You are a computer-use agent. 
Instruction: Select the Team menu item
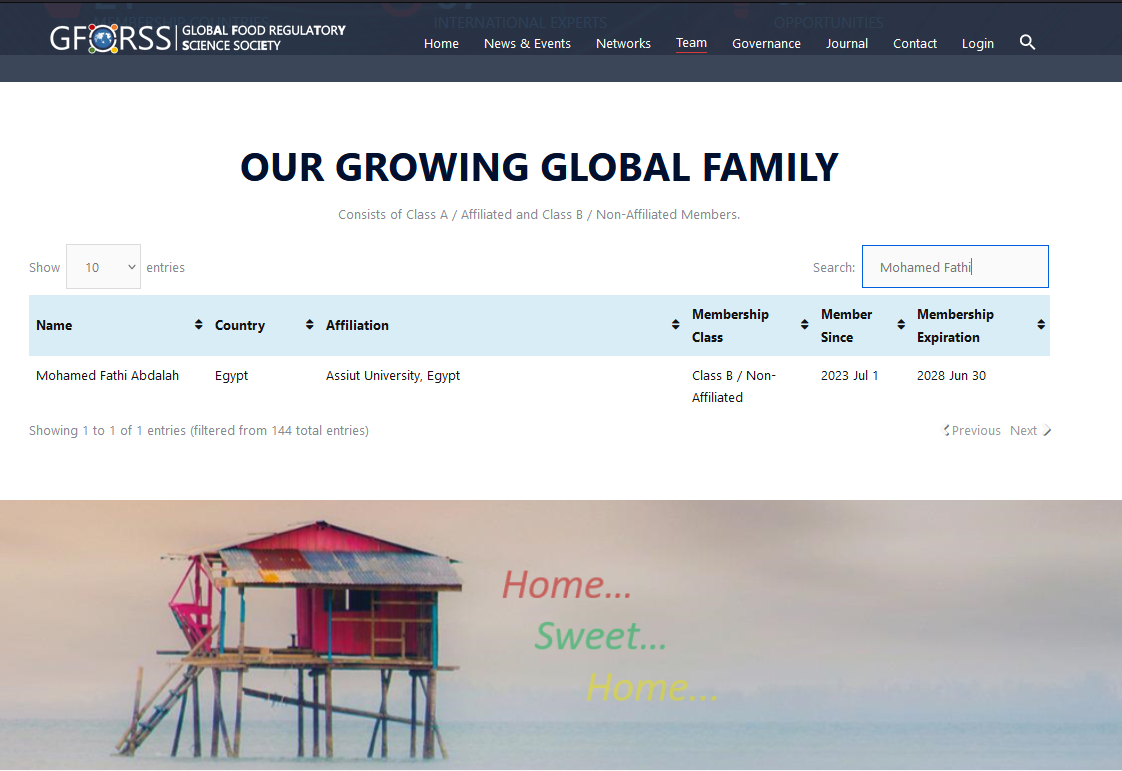[x=691, y=43]
